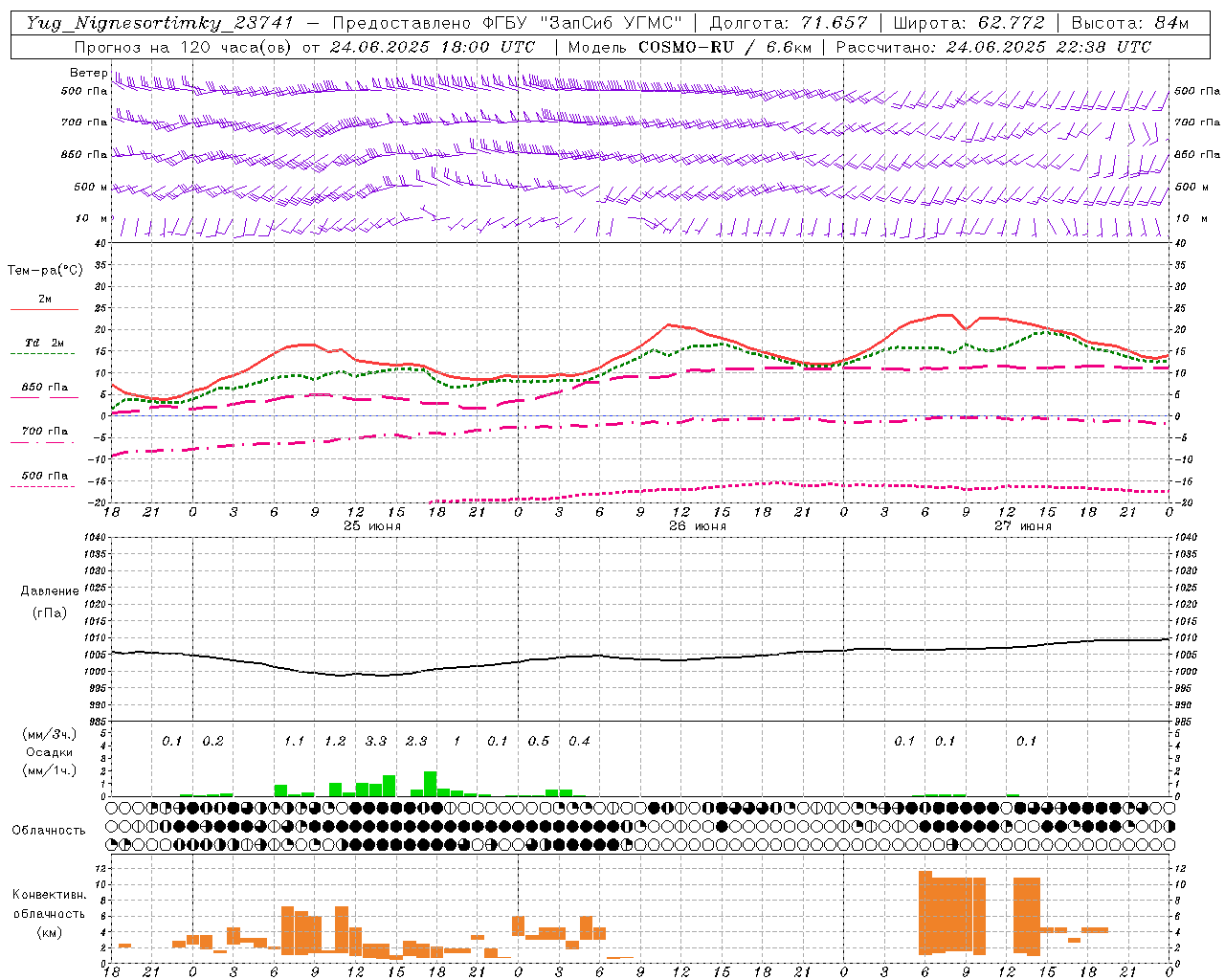Click the 0.2 precipitation total value
Viewport: 1225px width, 980px height.
(212, 742)
